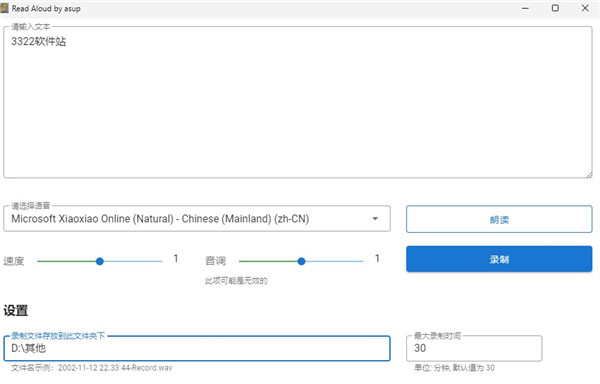The image size is (600, 384).
Task: Click the 速度 speed slider handle
Action: [x=100, y=262]
